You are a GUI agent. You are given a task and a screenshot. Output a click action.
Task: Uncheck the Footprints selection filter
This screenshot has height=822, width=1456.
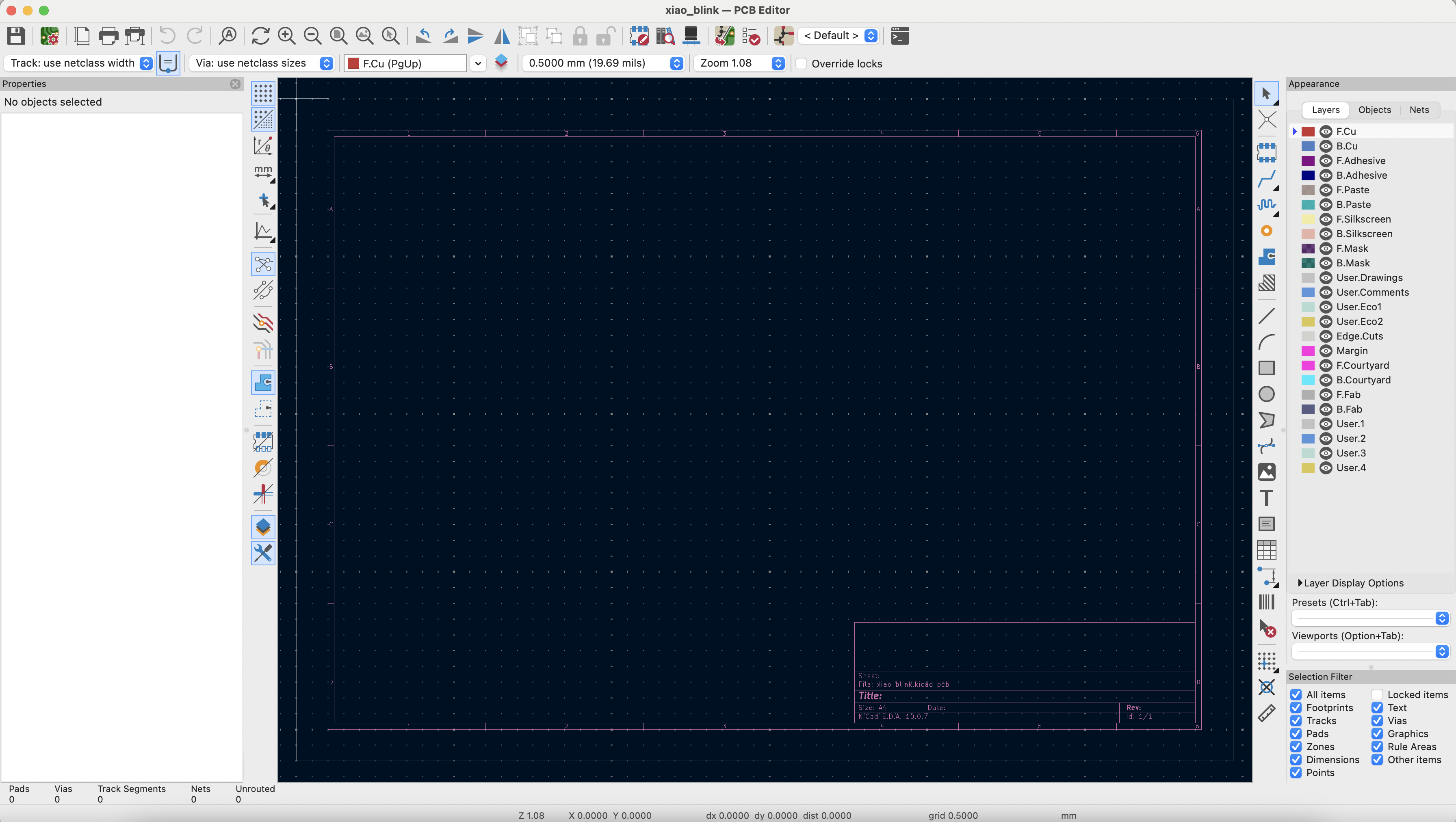pyautogui.click(x=1296, y=707)
